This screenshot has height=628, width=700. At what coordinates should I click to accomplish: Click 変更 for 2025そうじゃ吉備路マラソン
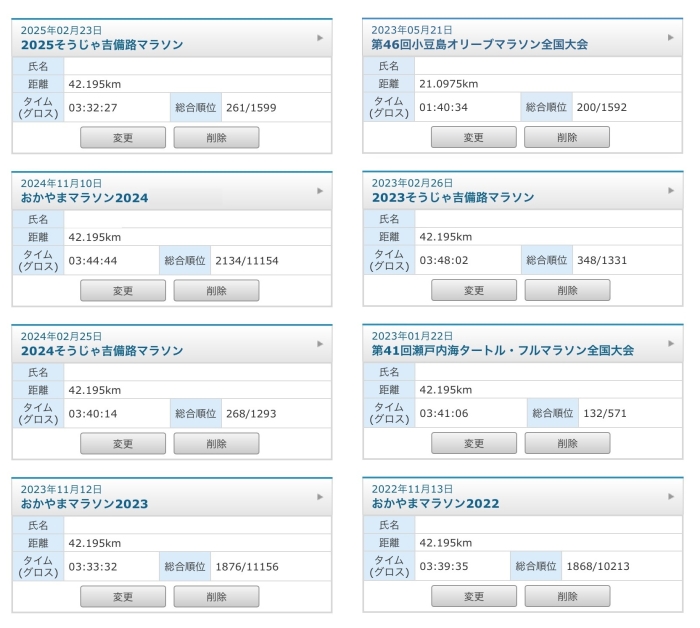pos(123,138)
